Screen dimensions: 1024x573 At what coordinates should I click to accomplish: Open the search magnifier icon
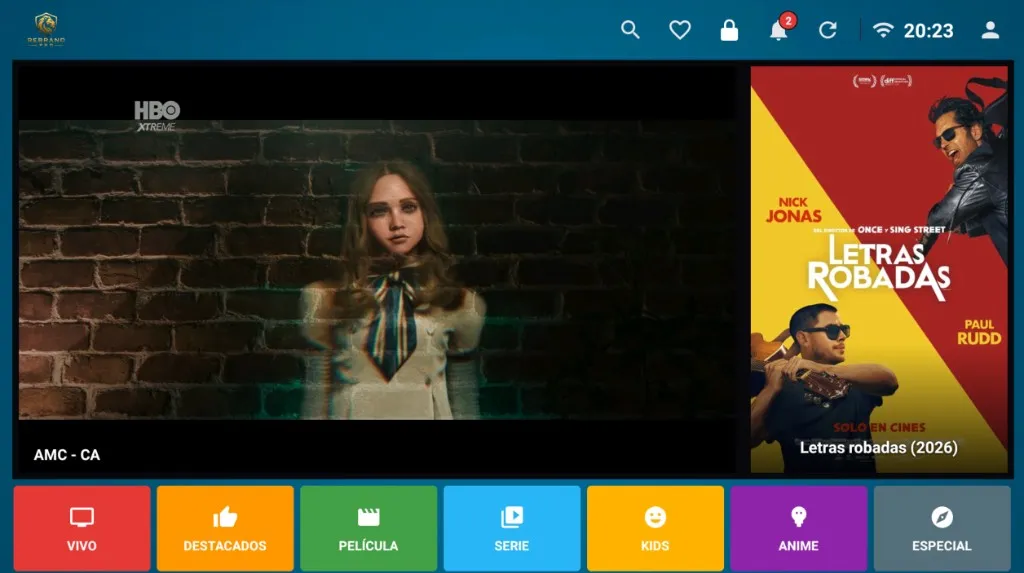click(x=630, y=30)
